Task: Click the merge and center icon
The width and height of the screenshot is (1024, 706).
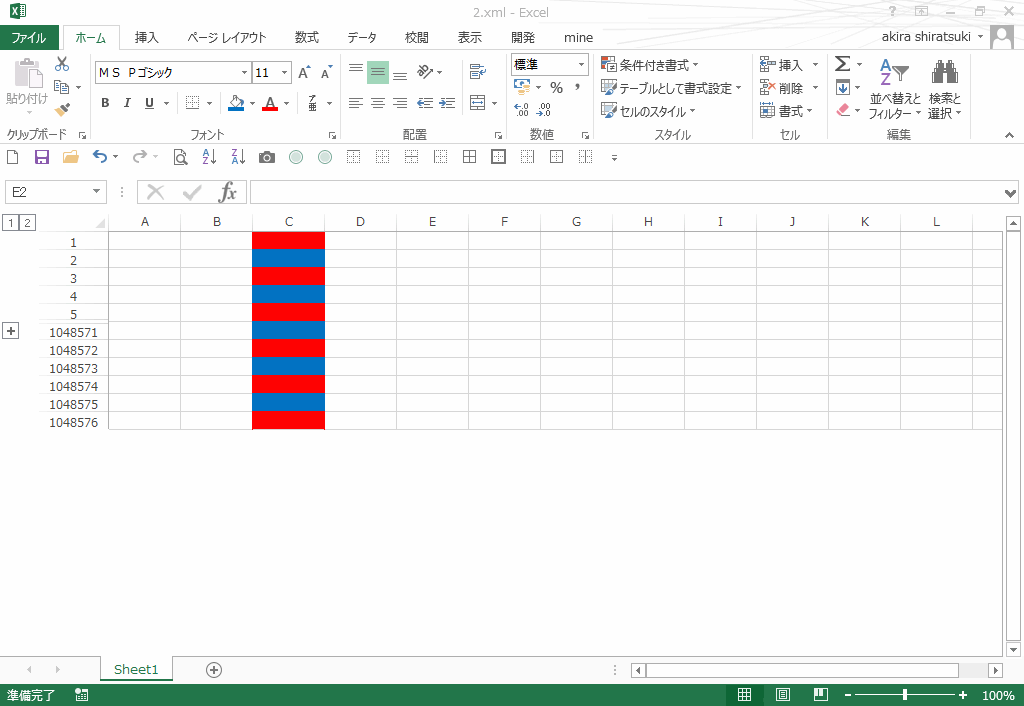Action: click(477, 103)
